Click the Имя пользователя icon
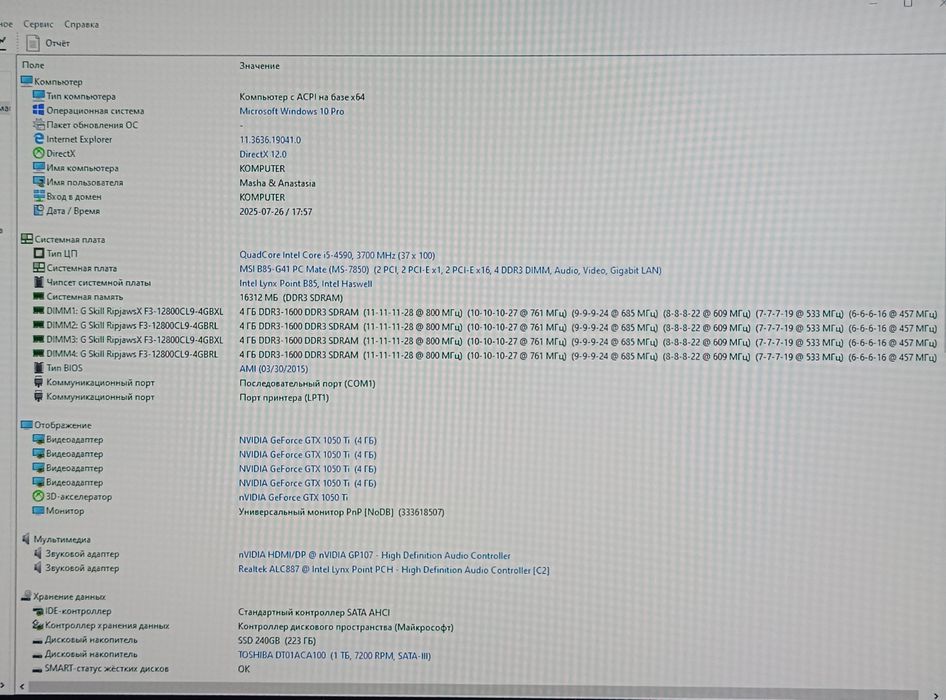Viewport: 946px width, 700px height. (39, 182)
